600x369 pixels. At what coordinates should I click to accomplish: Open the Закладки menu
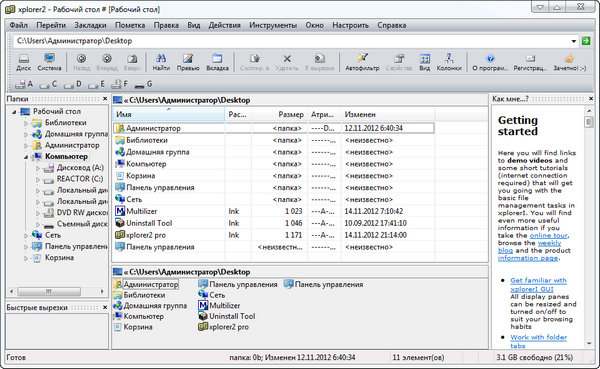(90, 25)
